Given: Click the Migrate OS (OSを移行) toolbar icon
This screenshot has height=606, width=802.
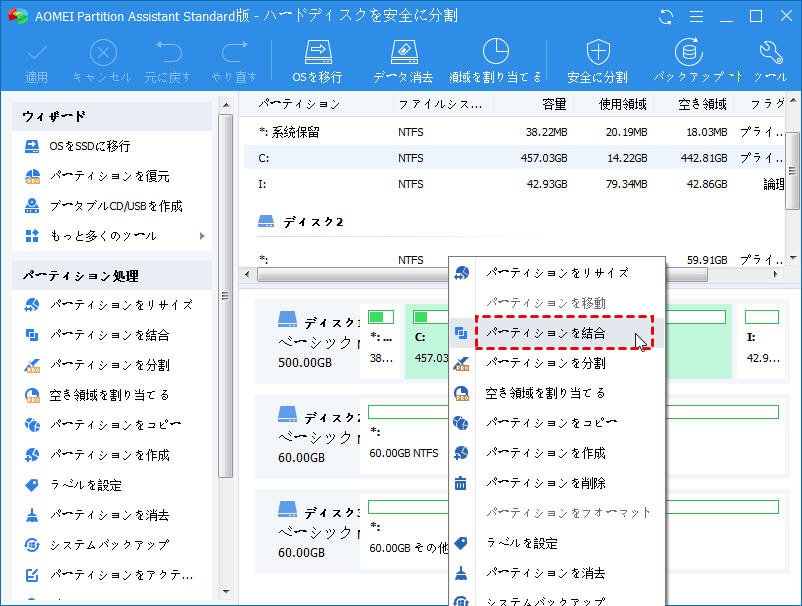Looking at the screenshot, I should point(318,53).
